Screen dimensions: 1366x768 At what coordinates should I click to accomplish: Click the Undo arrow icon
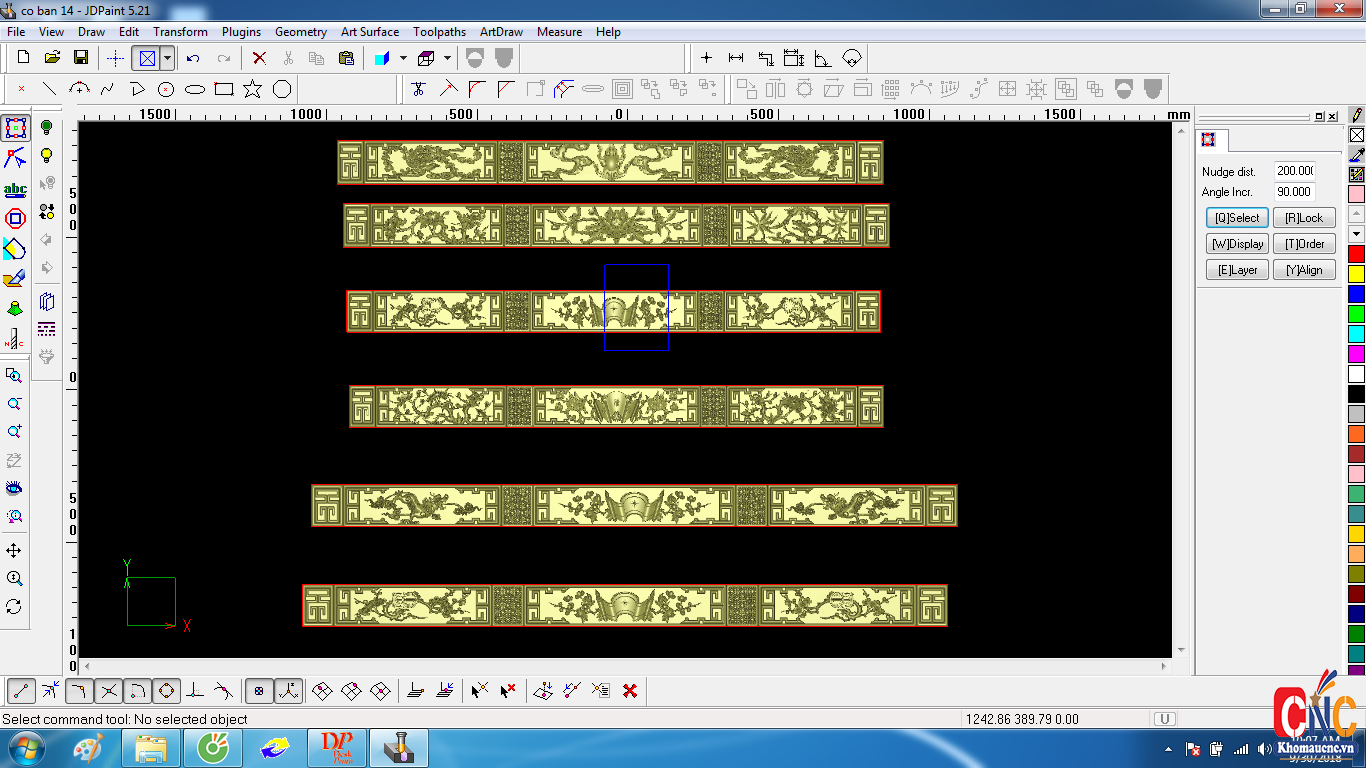194,58
